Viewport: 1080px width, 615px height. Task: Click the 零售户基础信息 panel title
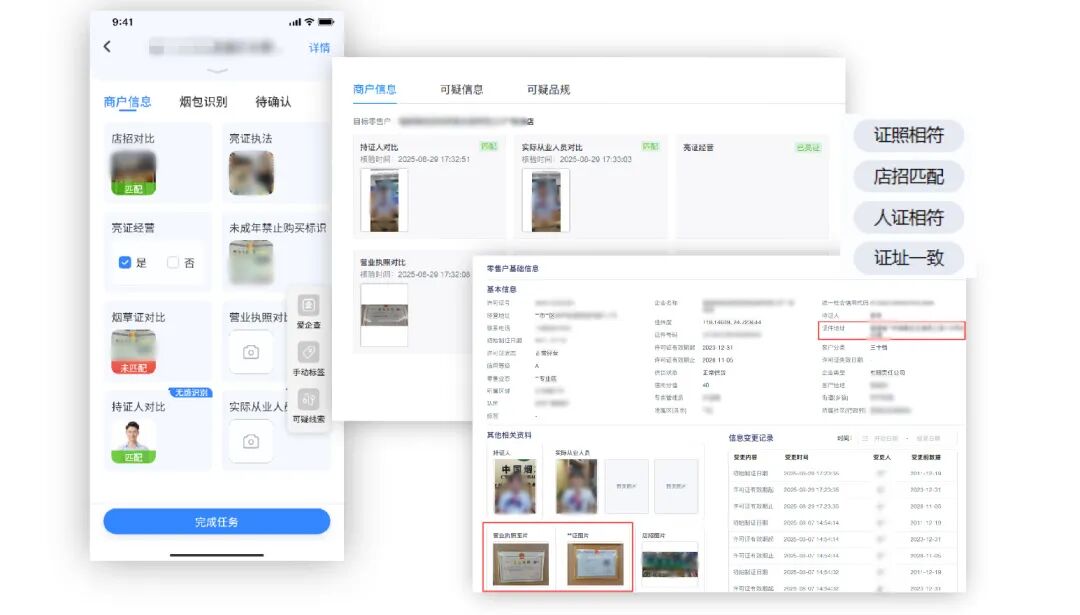click(512, 269)
